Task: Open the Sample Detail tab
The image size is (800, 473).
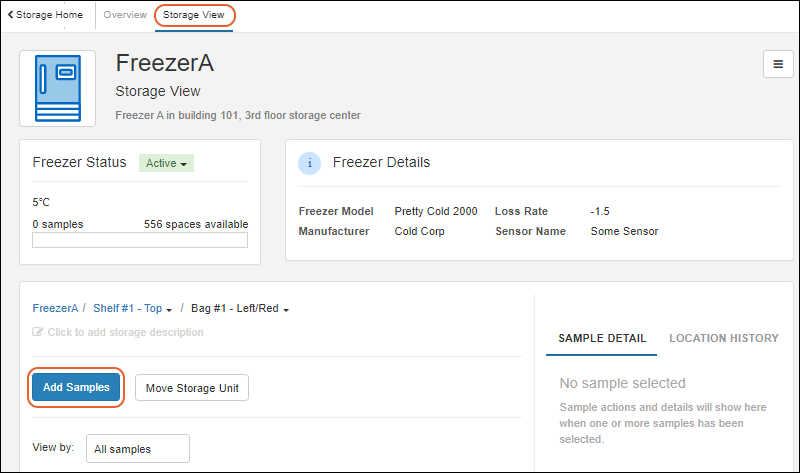Action: coord(602,338)
